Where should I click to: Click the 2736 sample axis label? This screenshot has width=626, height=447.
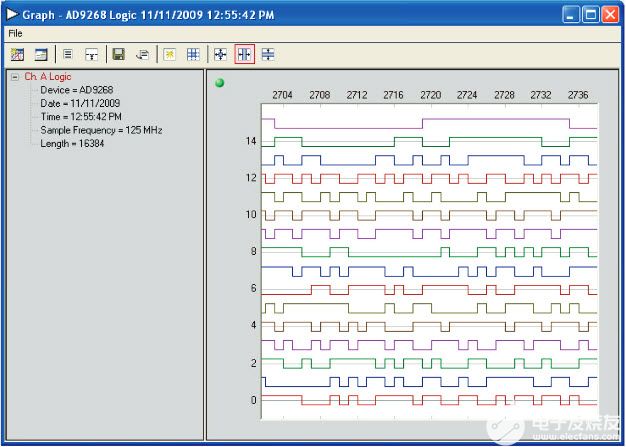(x=578, y=95)
